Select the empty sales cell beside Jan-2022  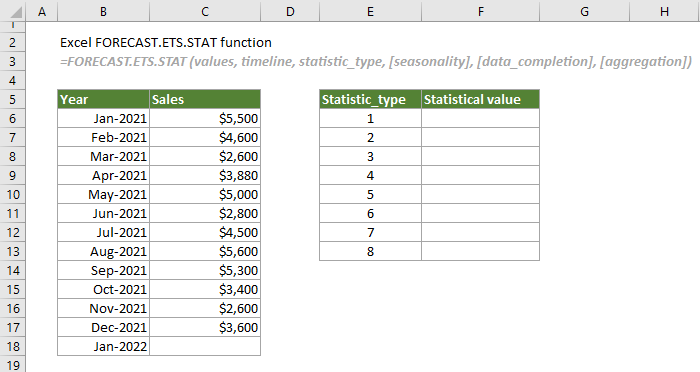(205, 346)
